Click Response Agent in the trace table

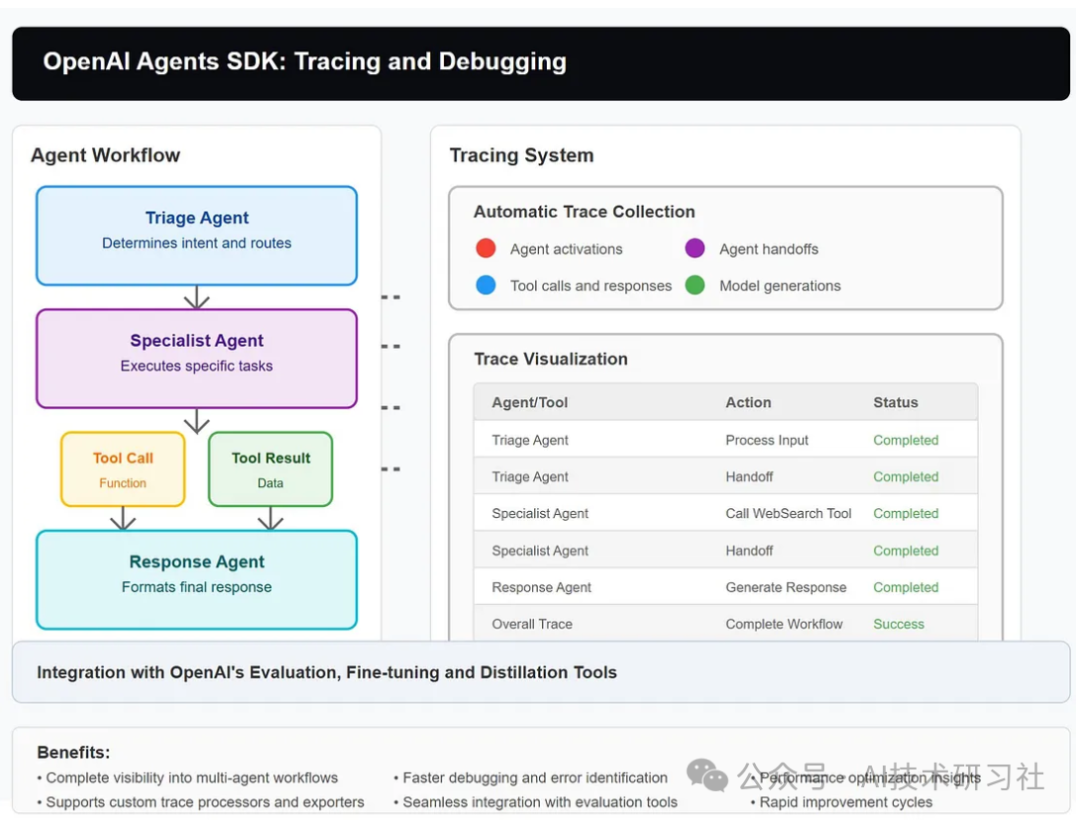coord(541,587)
